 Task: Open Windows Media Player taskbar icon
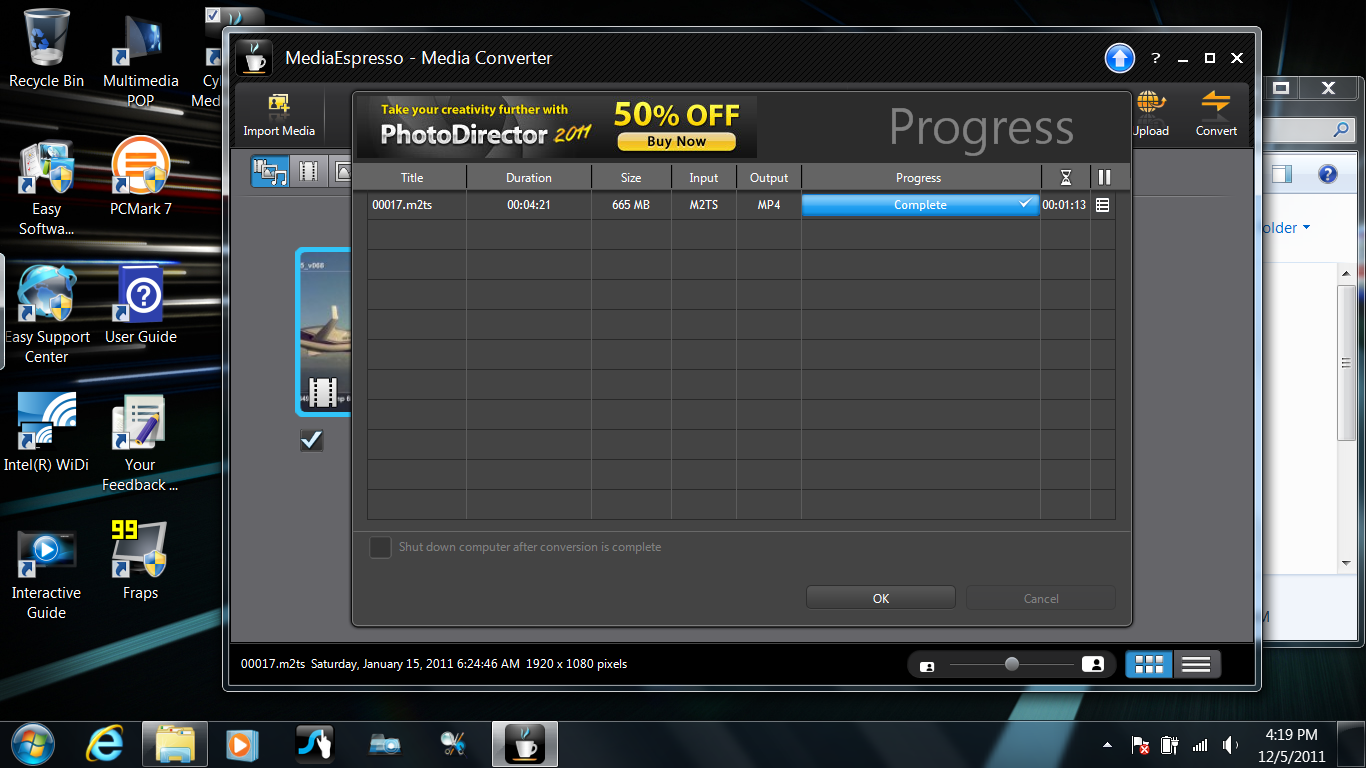point(241,745)
